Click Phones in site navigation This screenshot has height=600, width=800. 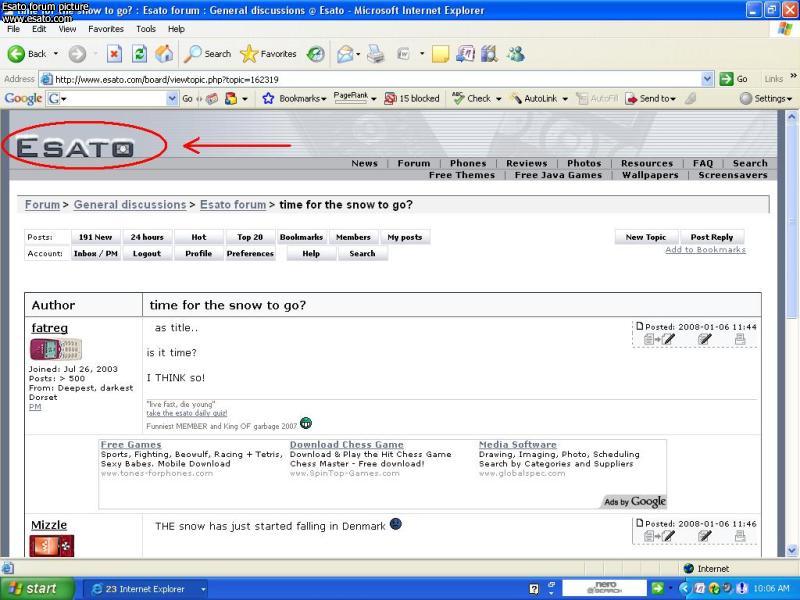468,163
